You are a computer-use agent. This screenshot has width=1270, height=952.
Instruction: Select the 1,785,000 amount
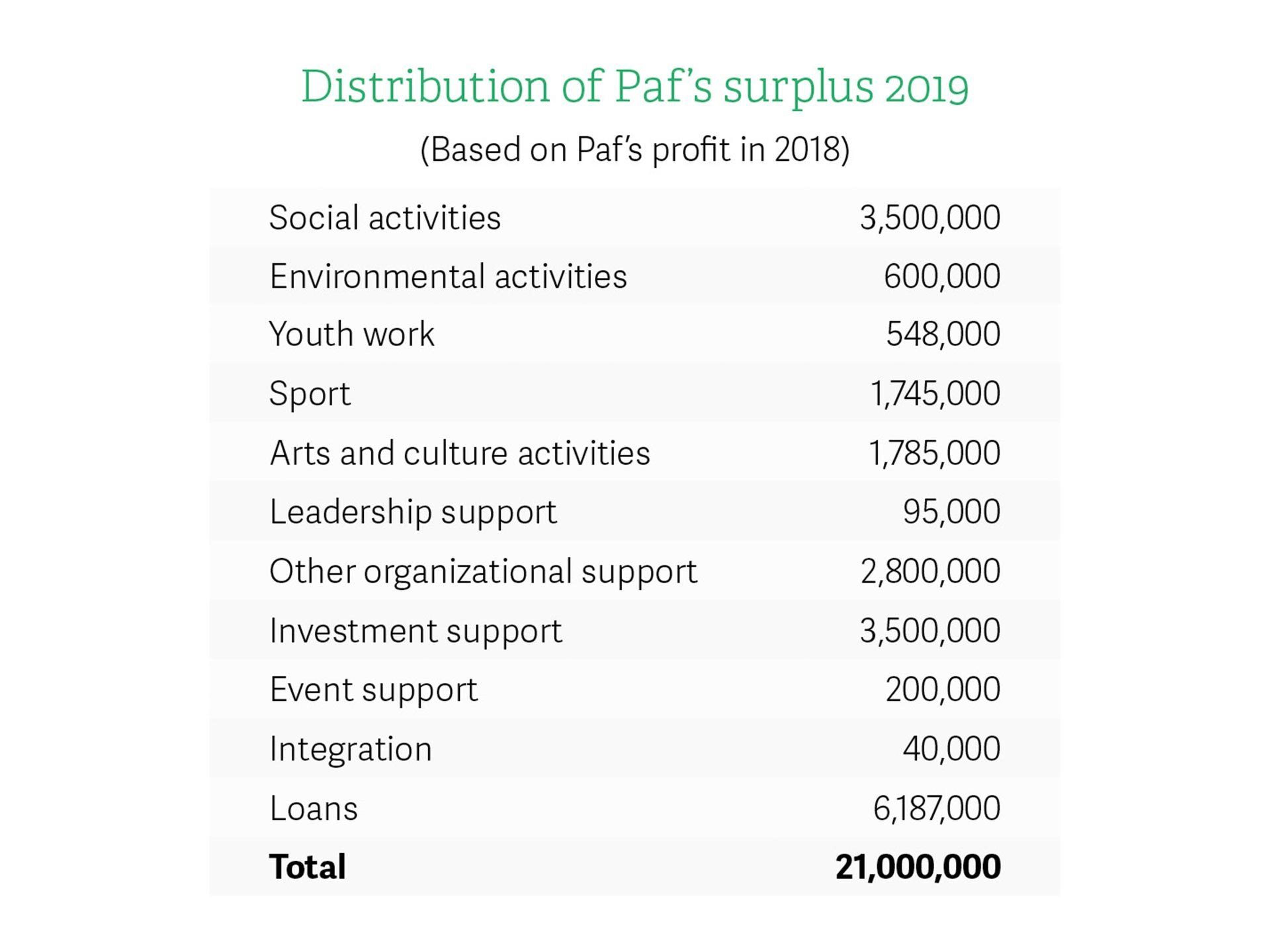pyautogui.click(x=934, y=453)
